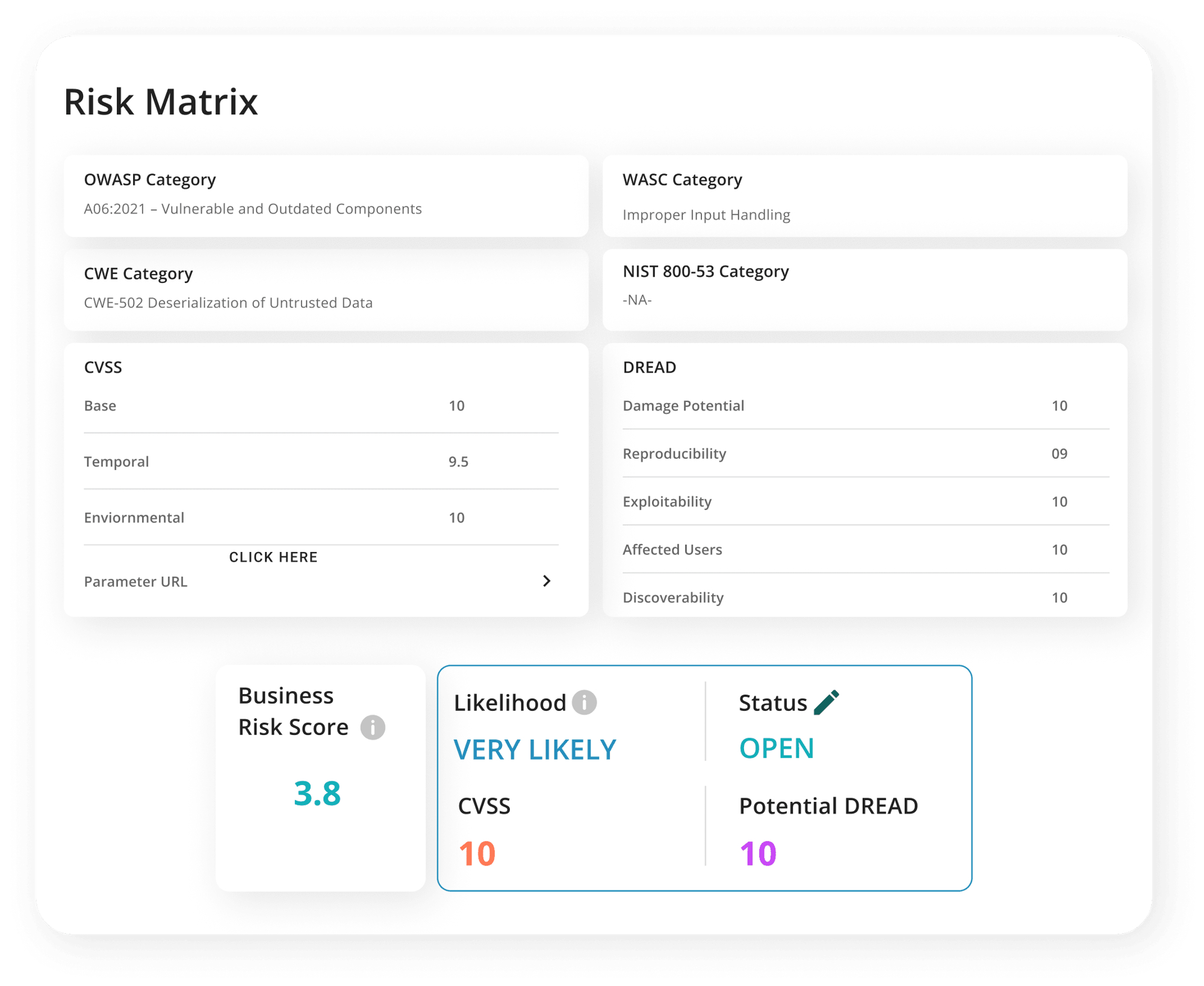Select CWE-502 Deserialization of Untrusted Data text
The width and height of the screenshot is (1204, 986).
(228, 303)
